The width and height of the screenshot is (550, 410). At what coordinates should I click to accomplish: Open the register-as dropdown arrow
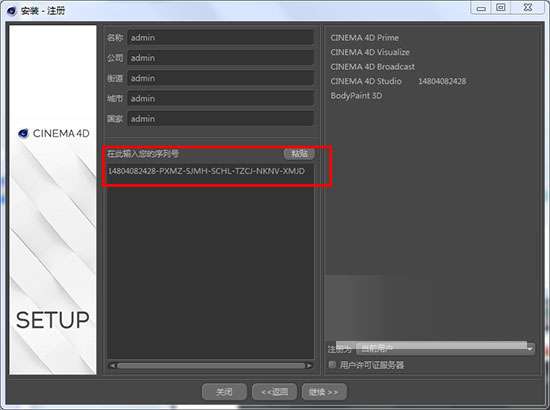530,349
